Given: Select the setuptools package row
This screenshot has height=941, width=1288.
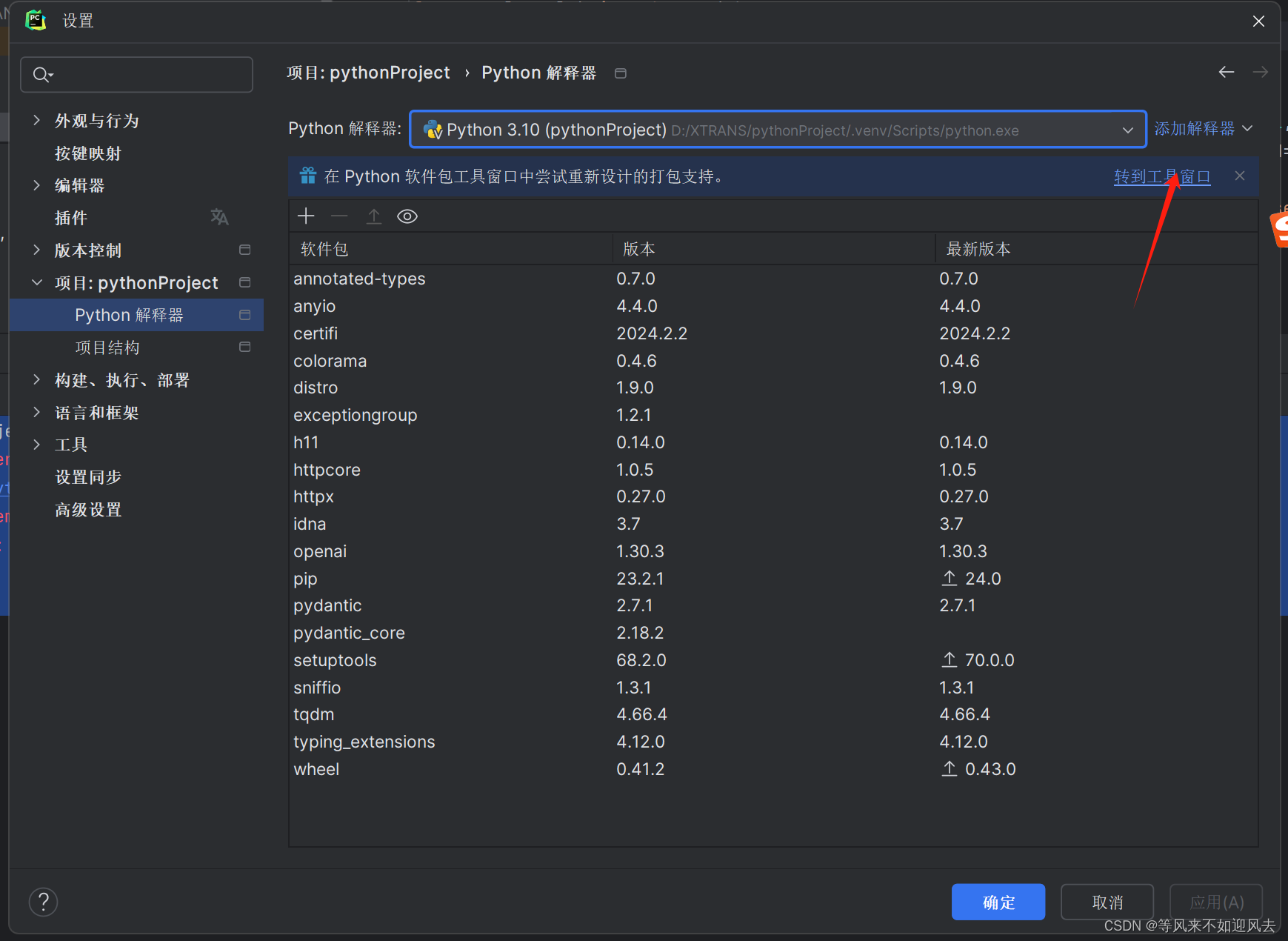Looking at the screenshot, I should click(x=773, y=660).
